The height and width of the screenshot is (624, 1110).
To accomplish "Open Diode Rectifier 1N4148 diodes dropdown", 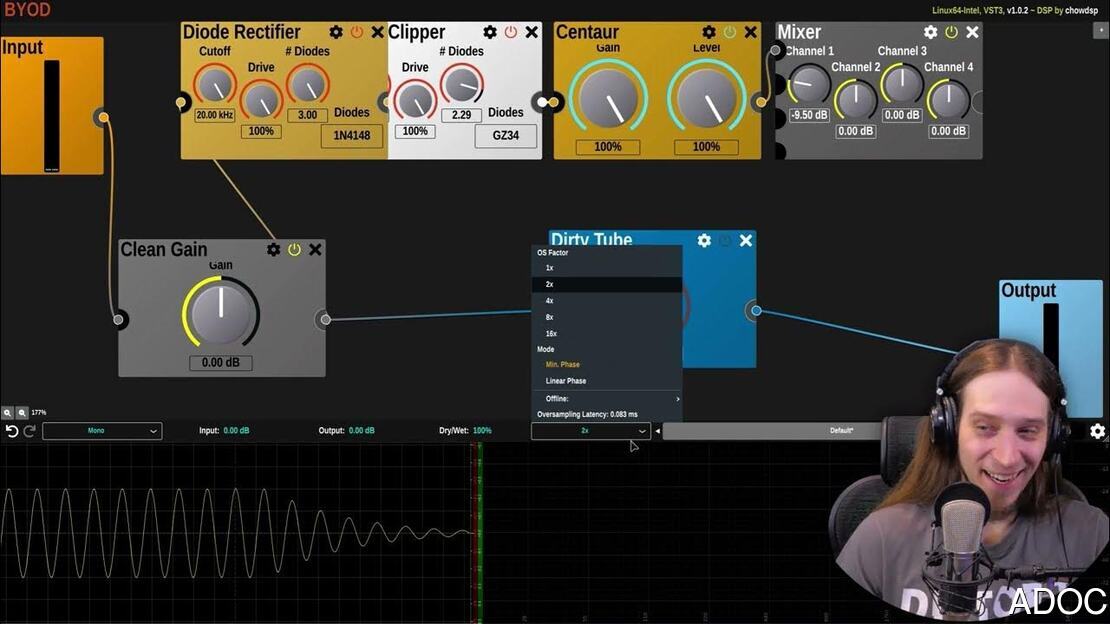I will (352, 135).
